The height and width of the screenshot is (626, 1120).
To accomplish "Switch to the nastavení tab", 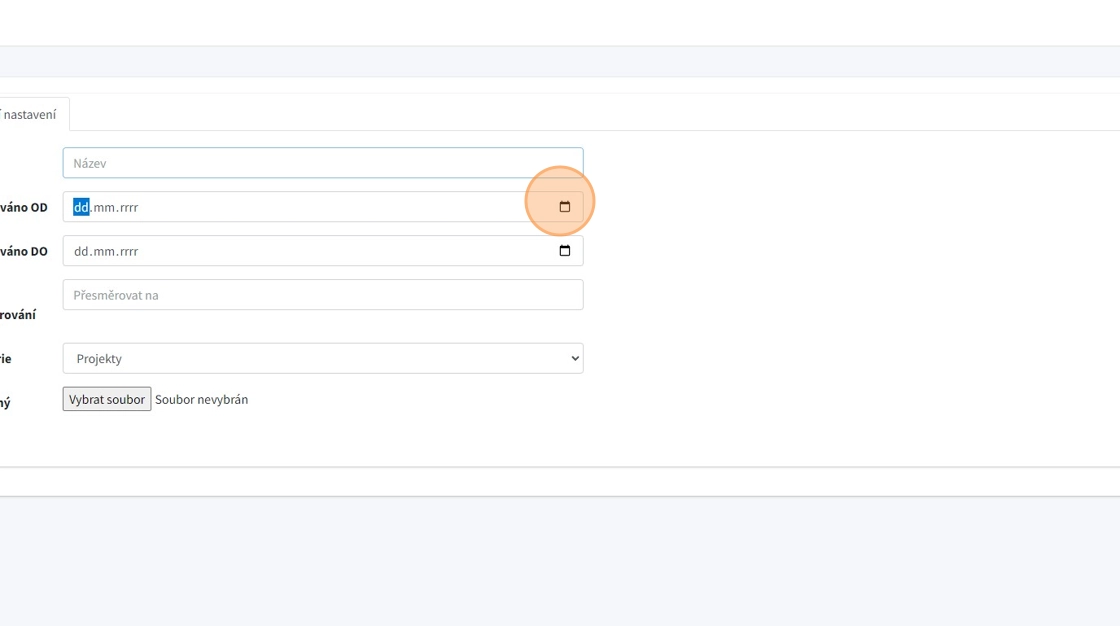I will click(x=30, y=115).
